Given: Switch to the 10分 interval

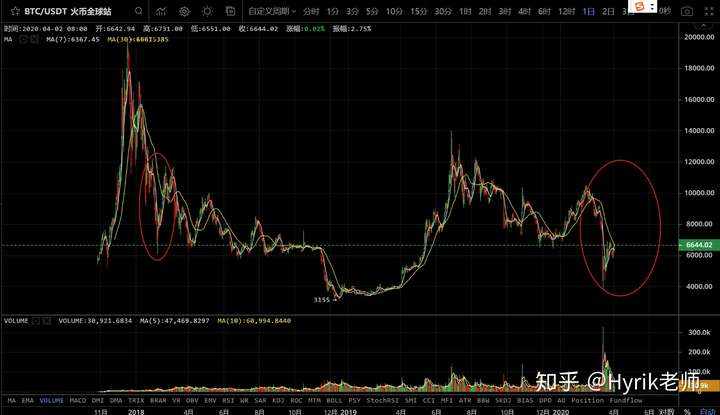Looking at the screenshot, I should coord(394,11).
